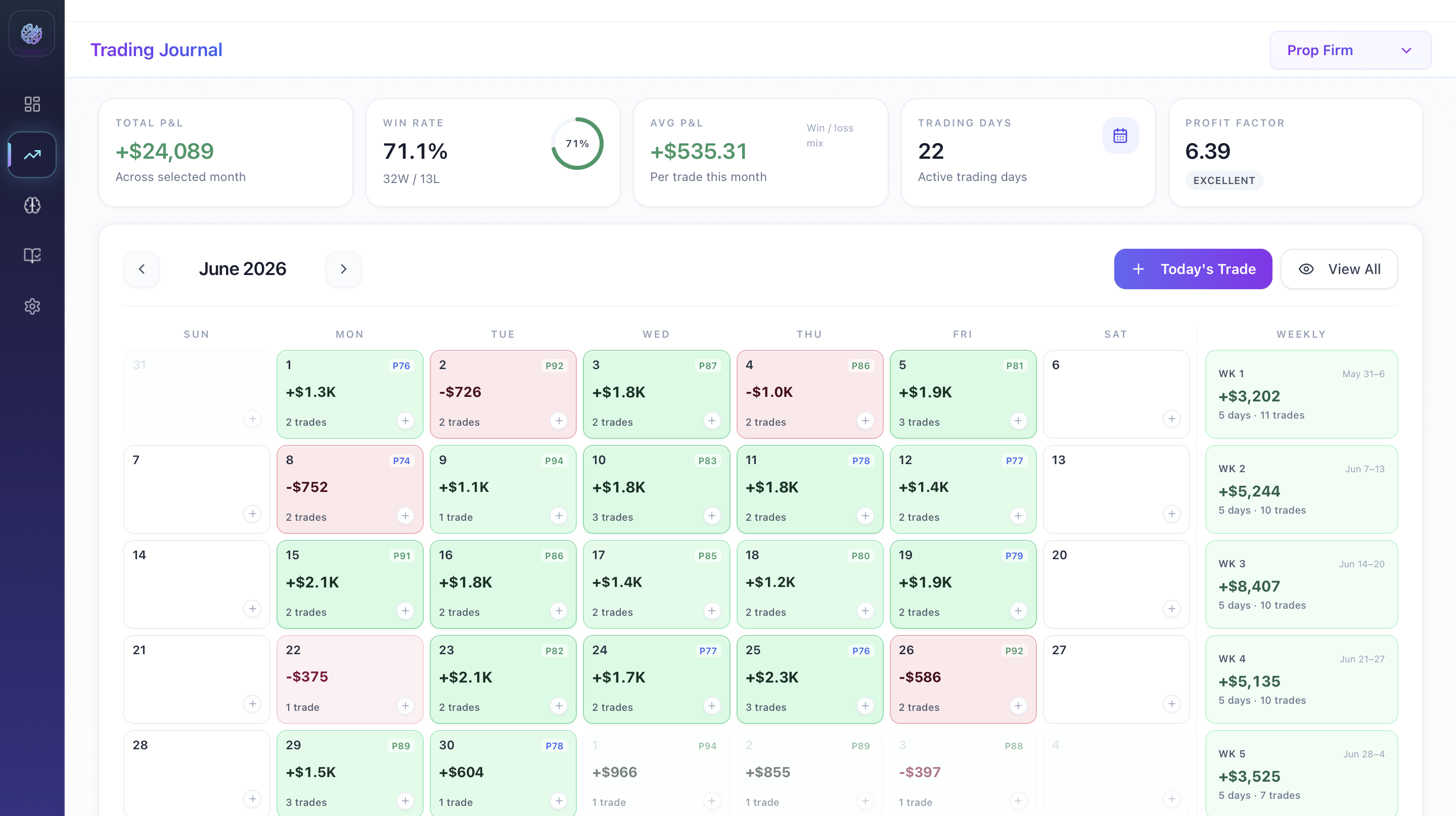Click the P92 score badge on June 2
The image size is (1456, 816).
tap(555, 366)
